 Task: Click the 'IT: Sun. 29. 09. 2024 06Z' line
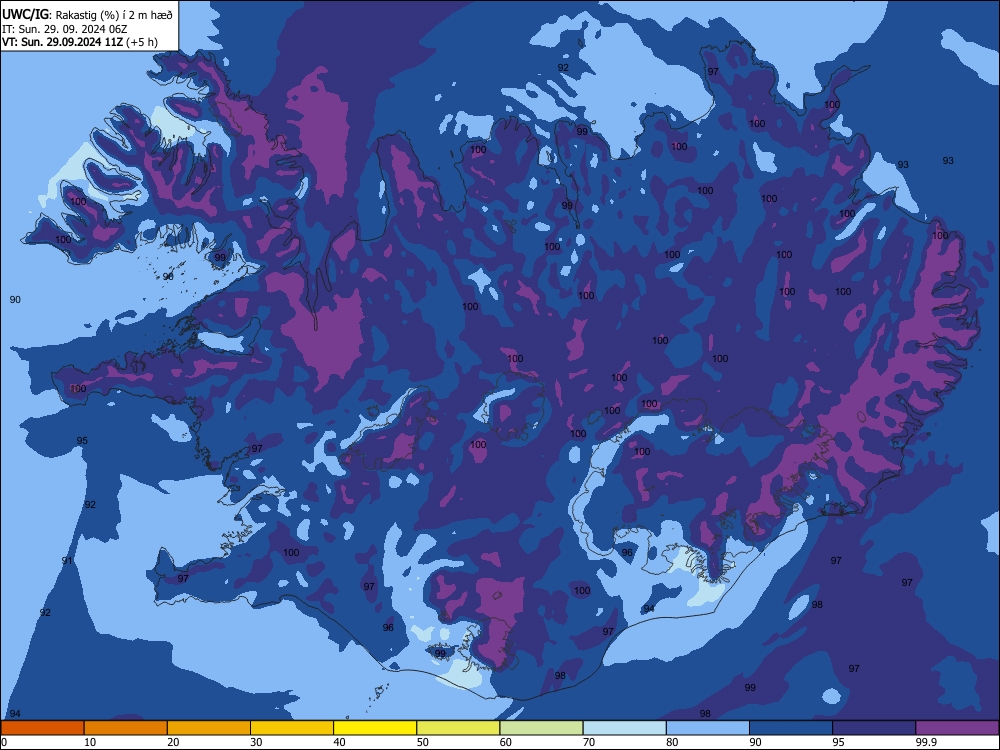tap(64, 29)
